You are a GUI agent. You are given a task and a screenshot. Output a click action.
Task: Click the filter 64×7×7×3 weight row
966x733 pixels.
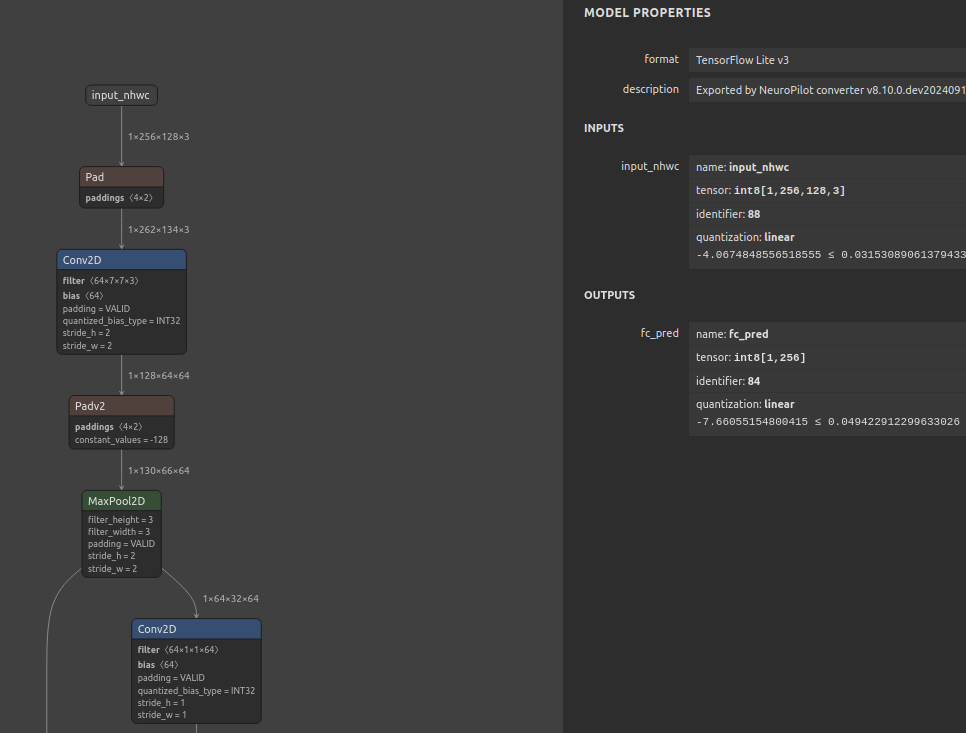tap(100, 281)
